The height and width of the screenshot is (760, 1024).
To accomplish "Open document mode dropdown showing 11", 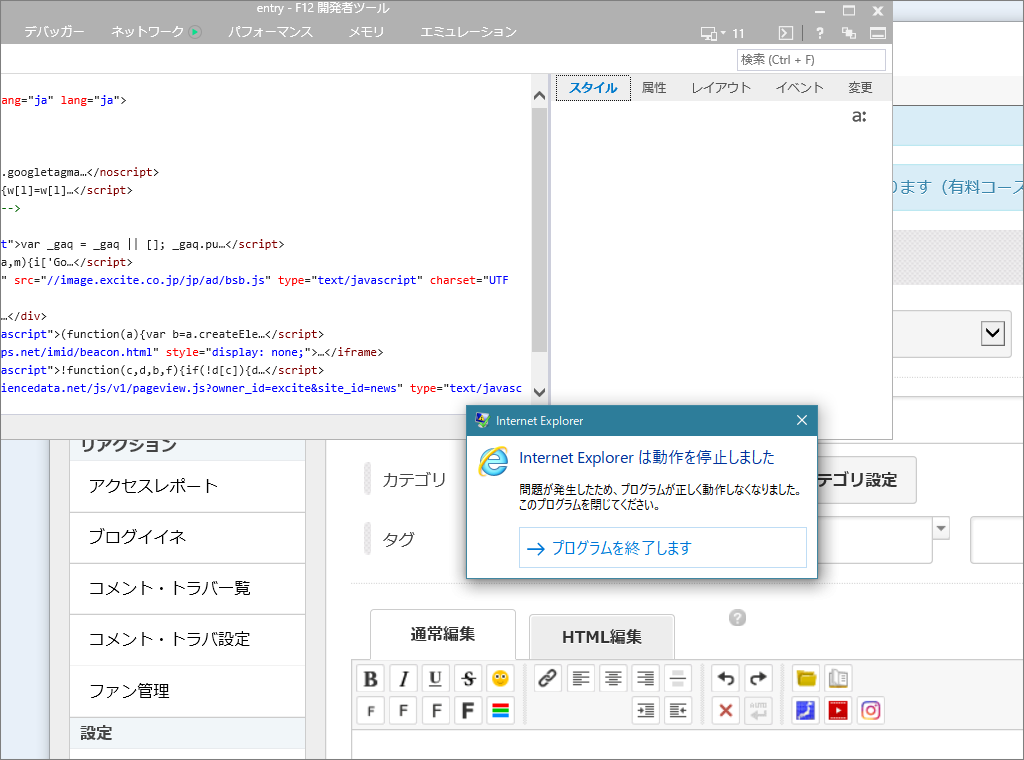I will tap(722, 33).
